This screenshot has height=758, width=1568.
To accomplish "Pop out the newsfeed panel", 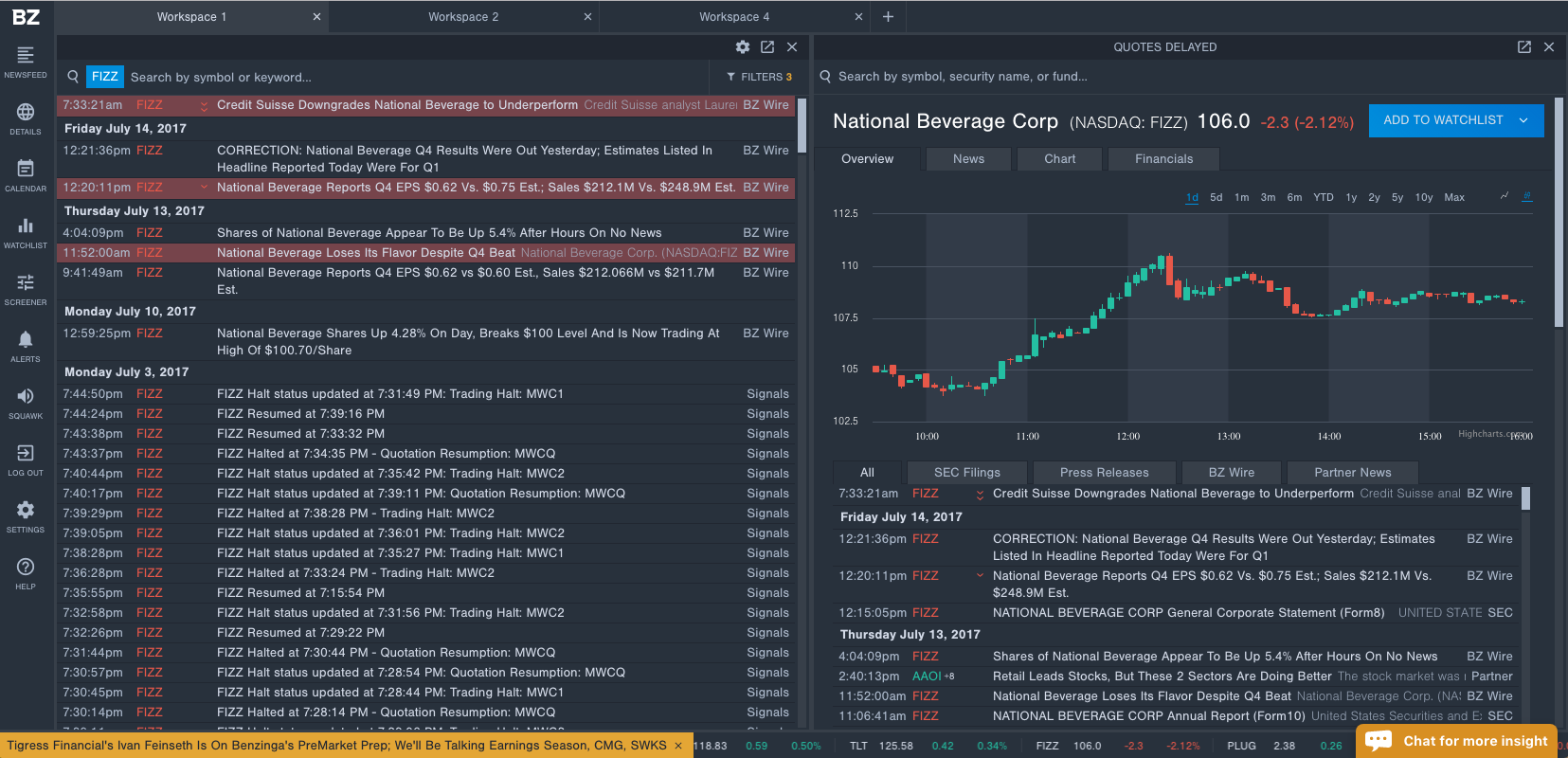I will click(767, 46).
